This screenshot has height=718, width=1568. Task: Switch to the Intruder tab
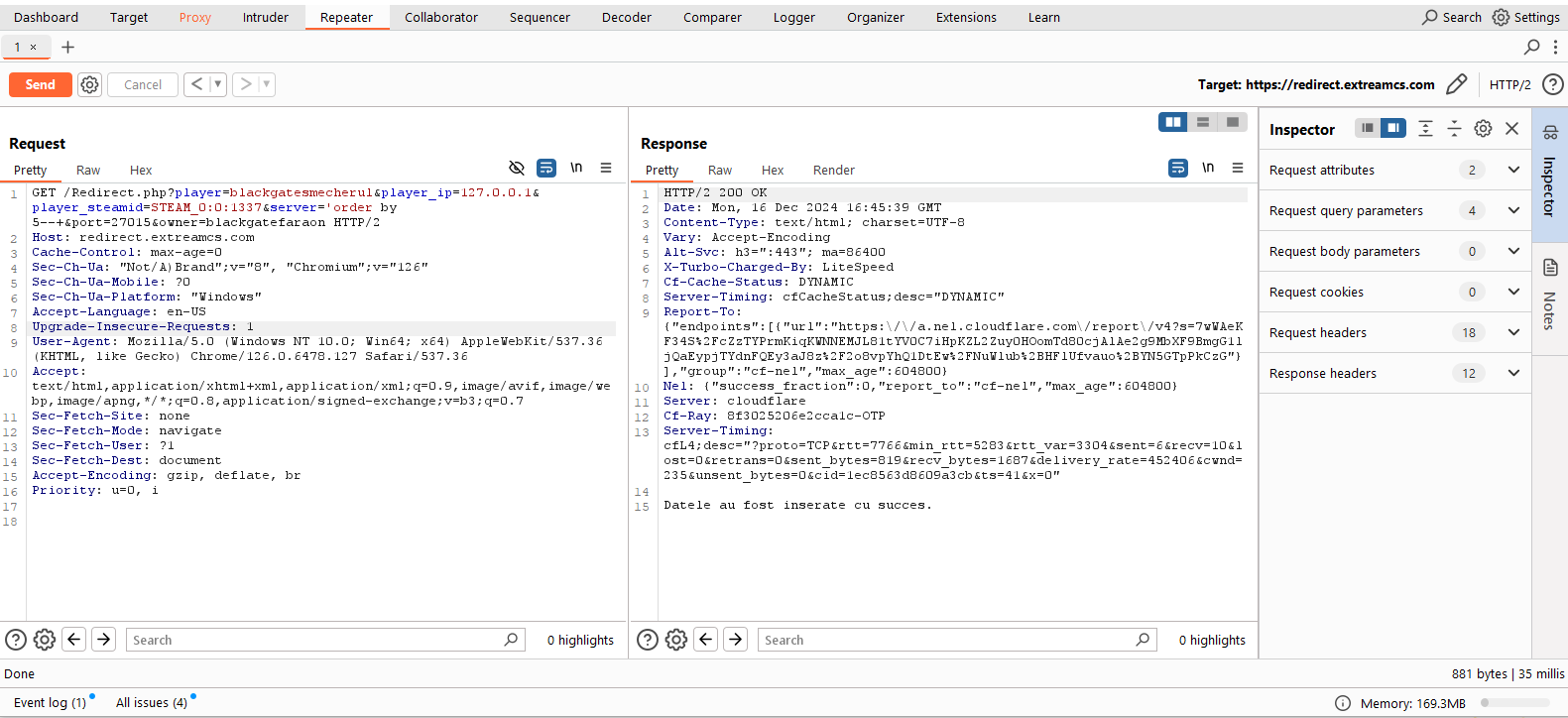pyautogui.click(x=266, y=17)
